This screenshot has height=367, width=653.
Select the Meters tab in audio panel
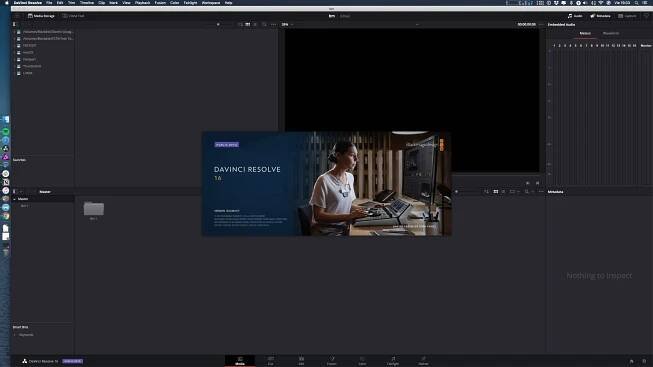pyautogui.click(x=585, y=33)
